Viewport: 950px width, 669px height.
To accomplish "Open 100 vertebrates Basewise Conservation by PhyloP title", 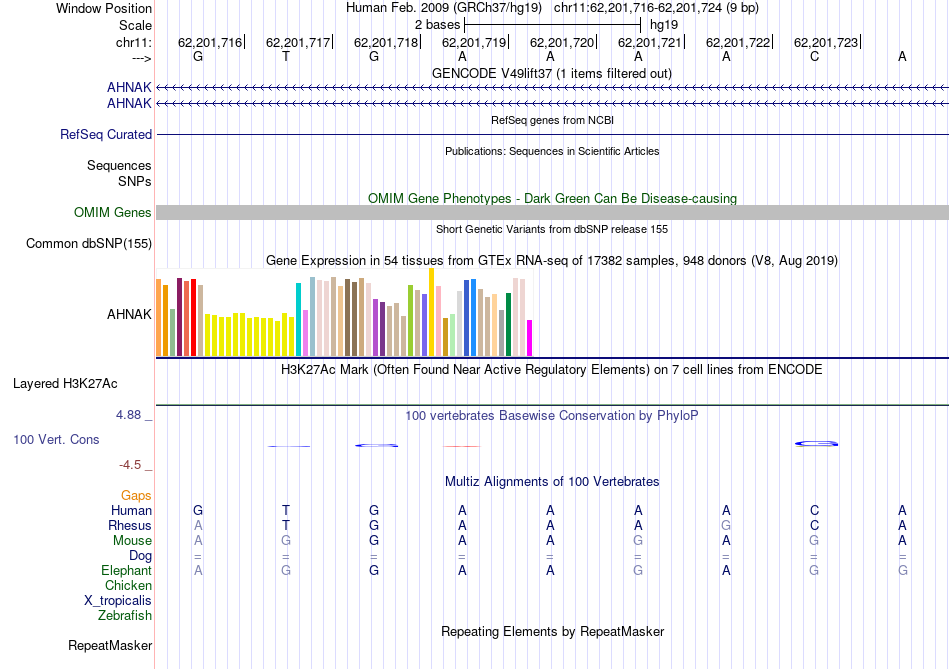I will coord(552,416).
